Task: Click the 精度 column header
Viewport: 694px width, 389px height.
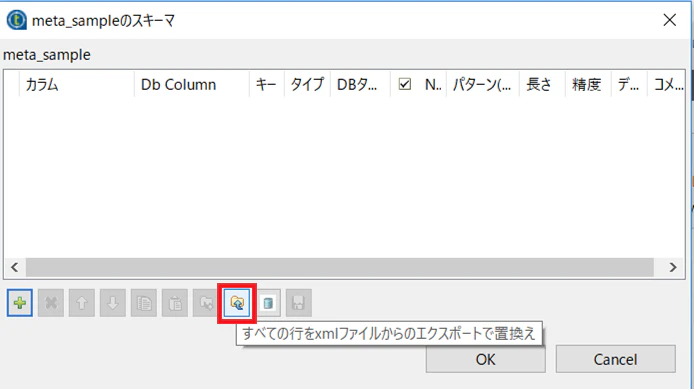Action: coord(588,84)
